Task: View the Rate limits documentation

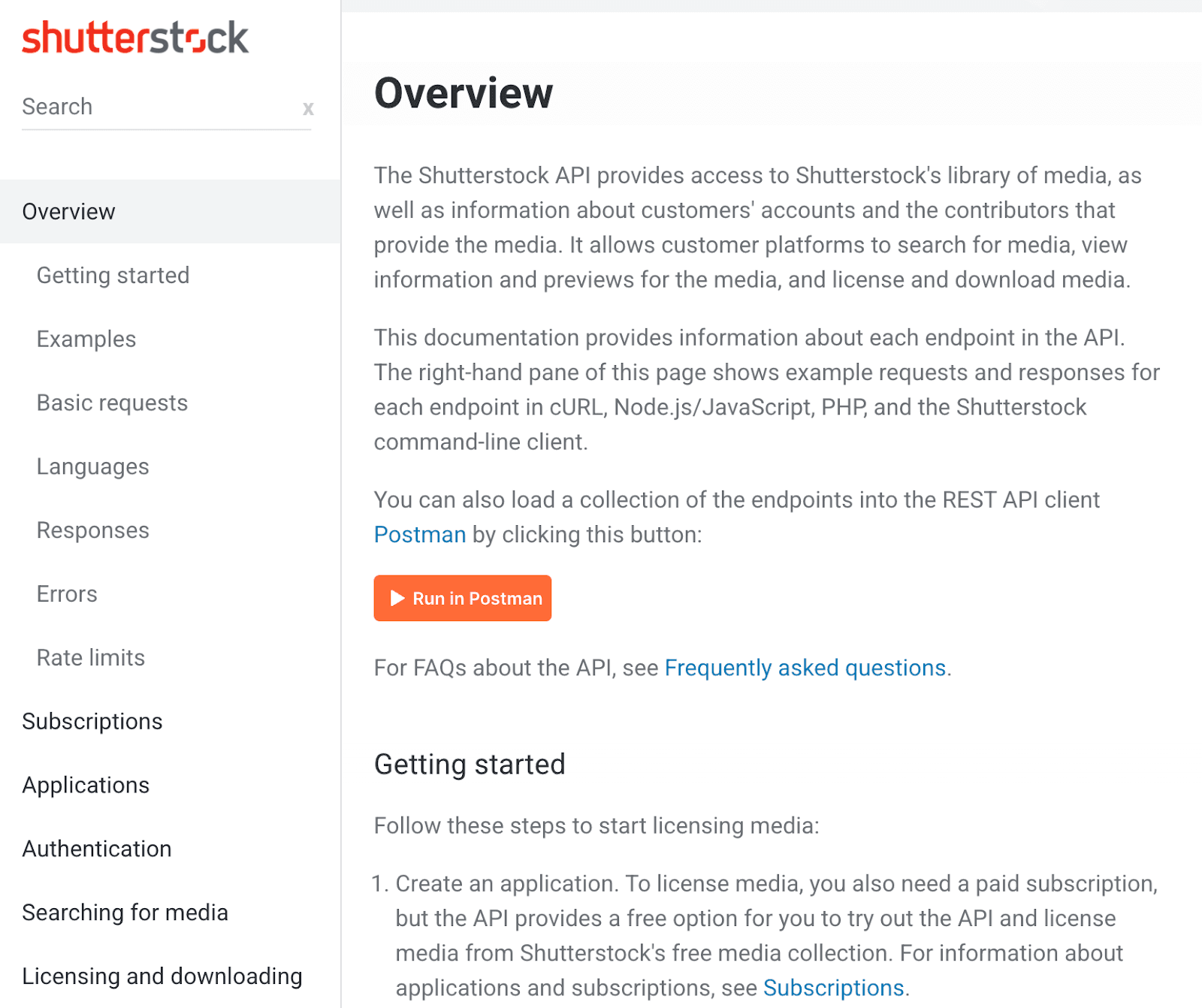Action: 89,657
